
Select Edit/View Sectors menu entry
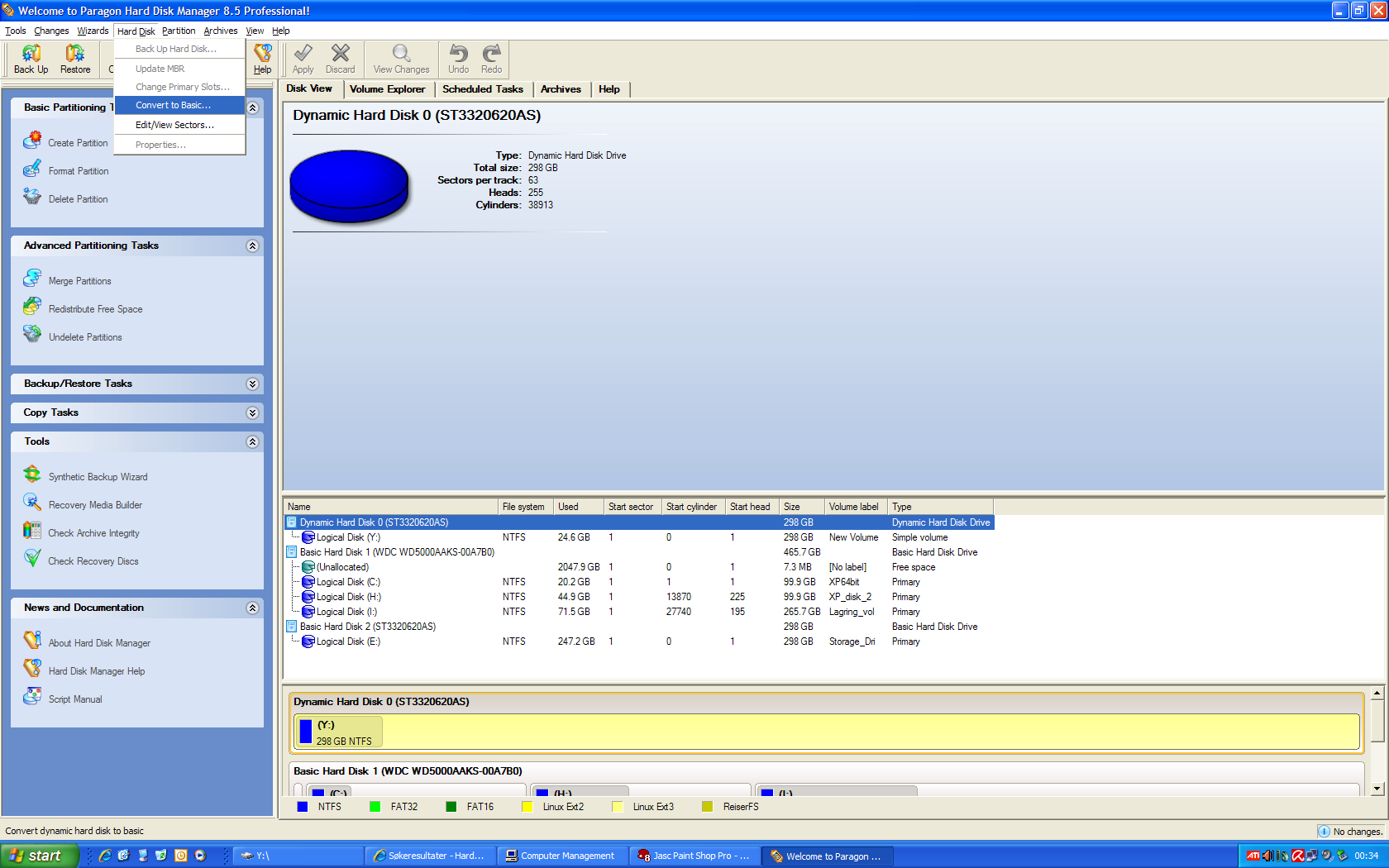point(179,125)
